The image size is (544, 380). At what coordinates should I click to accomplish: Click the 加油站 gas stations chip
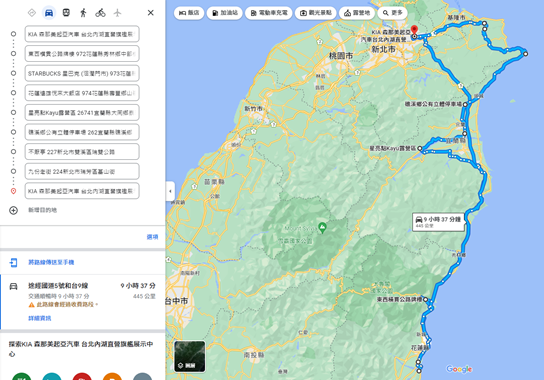click(224, 13)
